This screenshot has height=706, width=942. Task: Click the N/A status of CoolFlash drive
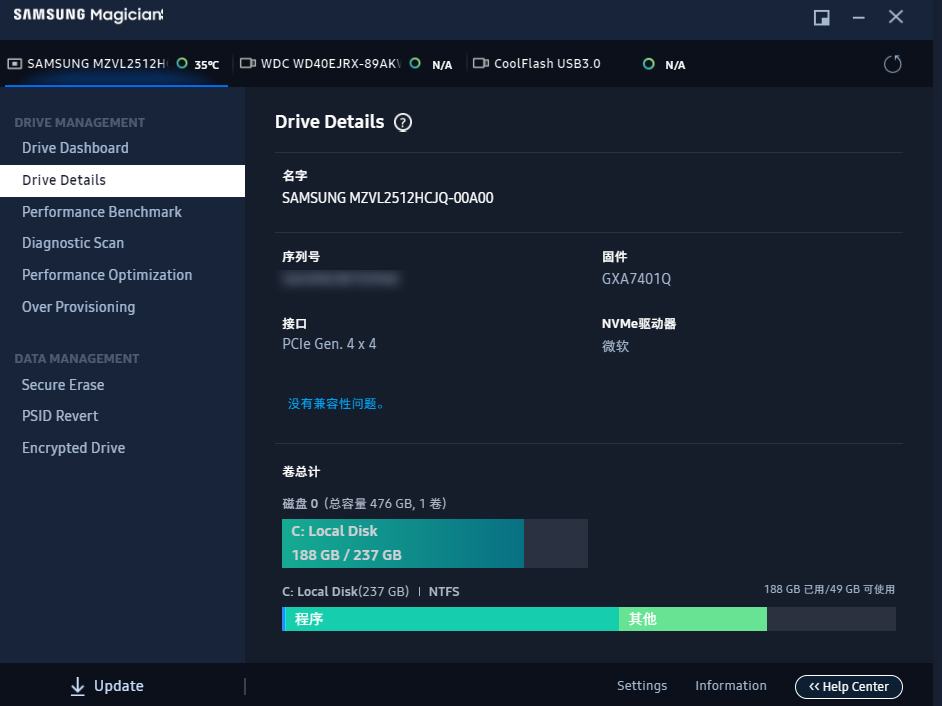click(675, 65)
